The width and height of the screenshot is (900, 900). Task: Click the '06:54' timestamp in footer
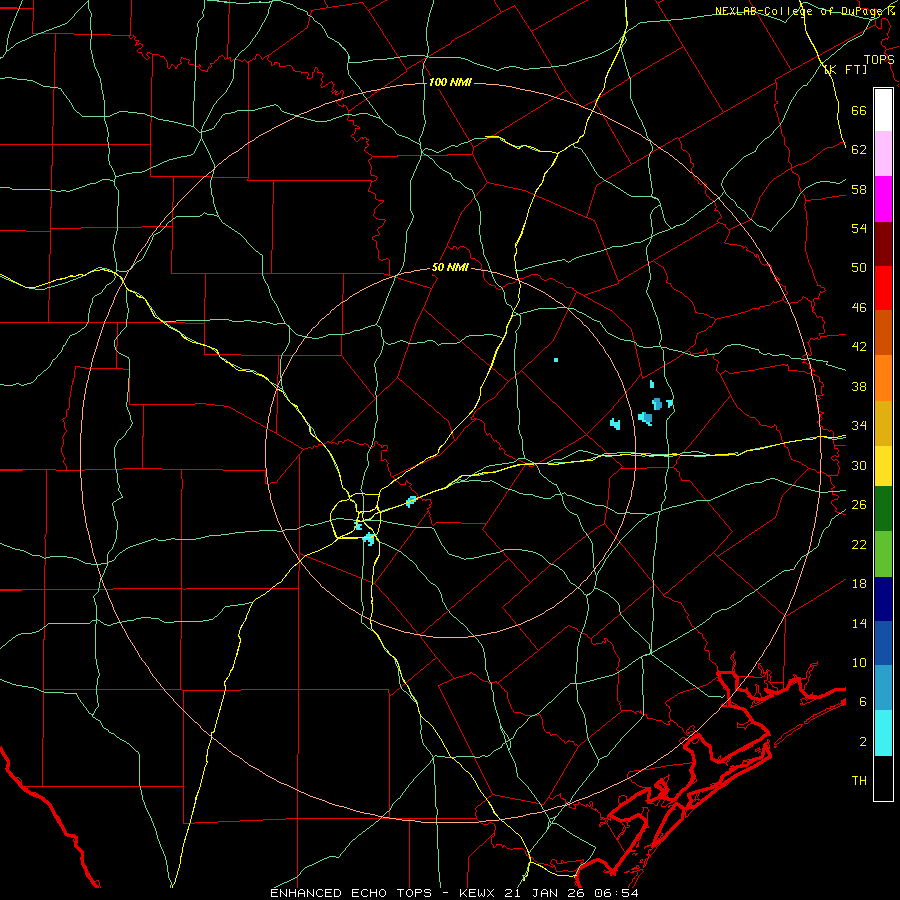point(617,893)
